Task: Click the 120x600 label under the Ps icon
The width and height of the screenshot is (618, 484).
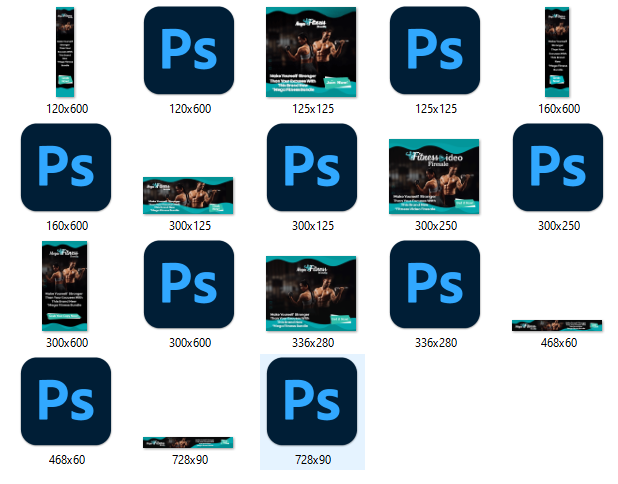Action: pos(190,109)
